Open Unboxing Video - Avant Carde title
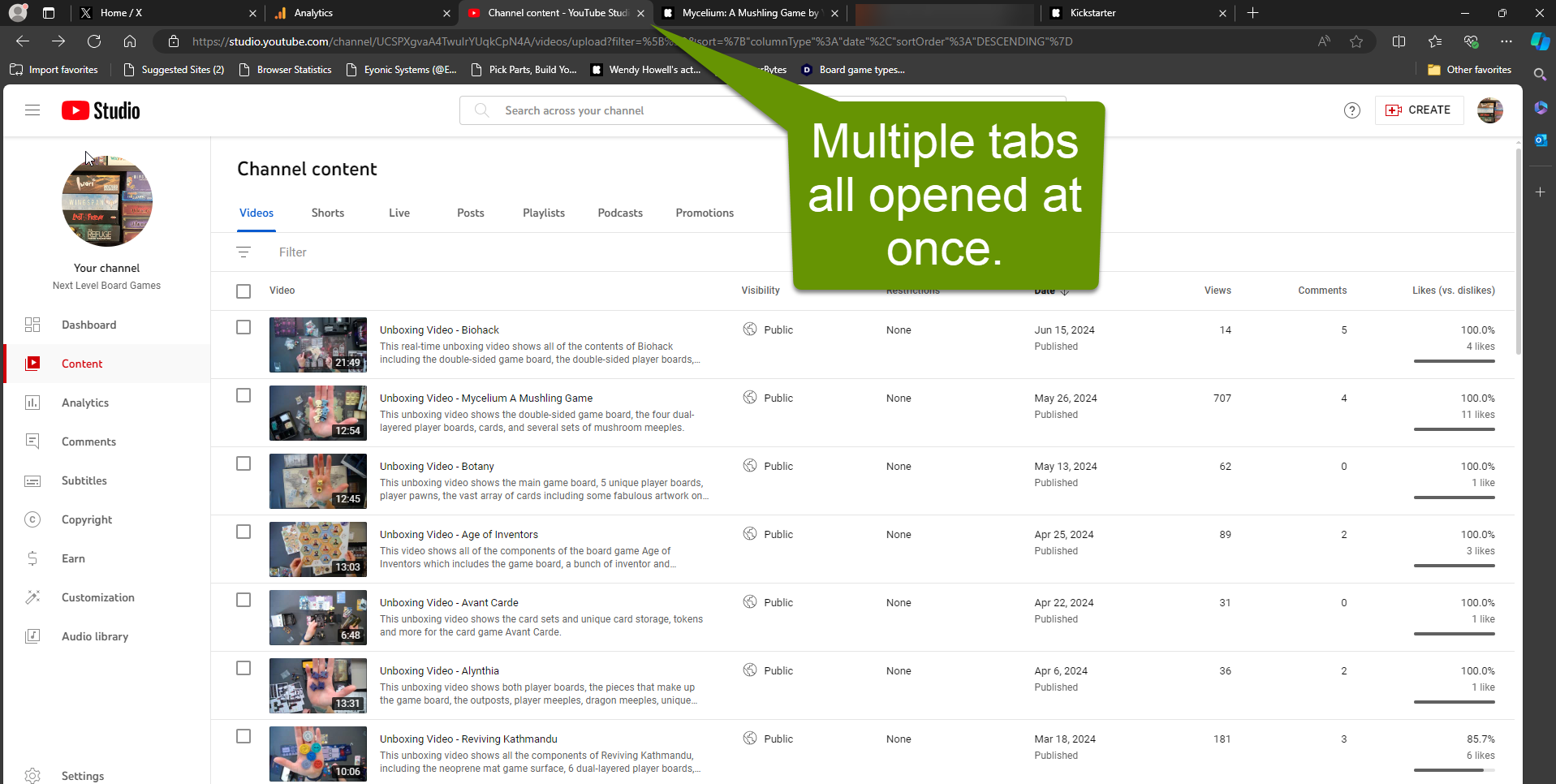 (449, 602)
